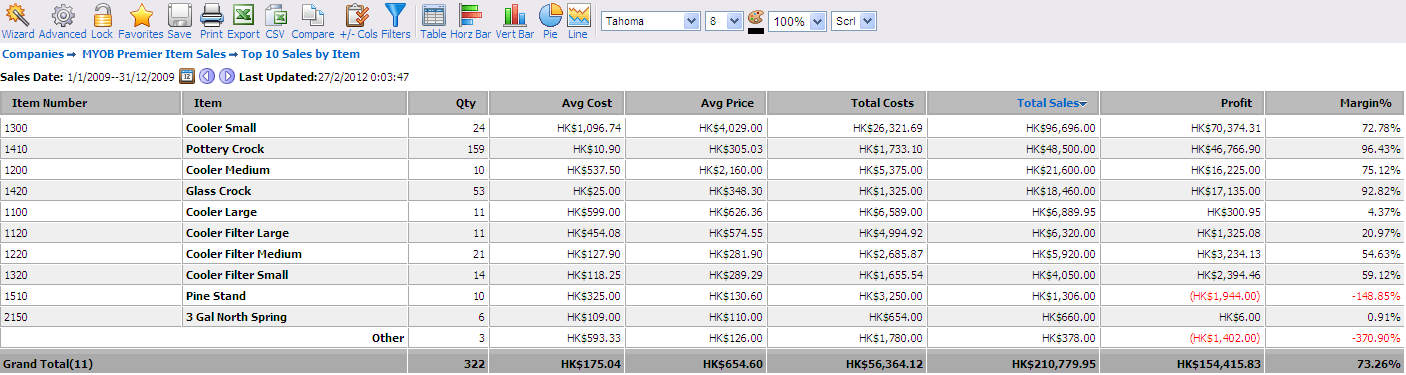Sort by the Total Costs column header
Image resolution: width=1406 pixels, height=375 pixels.
click(847, 103)
